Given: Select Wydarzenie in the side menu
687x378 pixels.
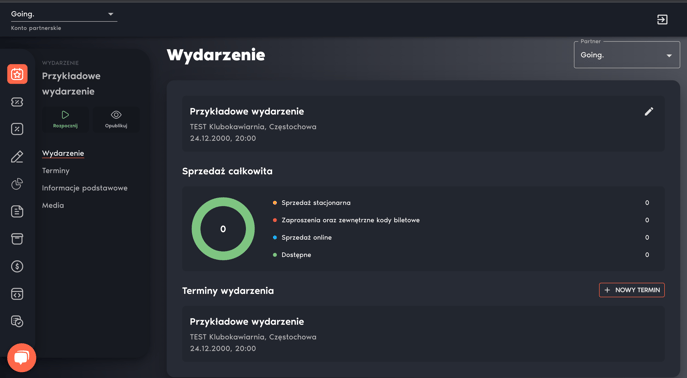Looking at the screenshot, I should click(x=63, y=153).
